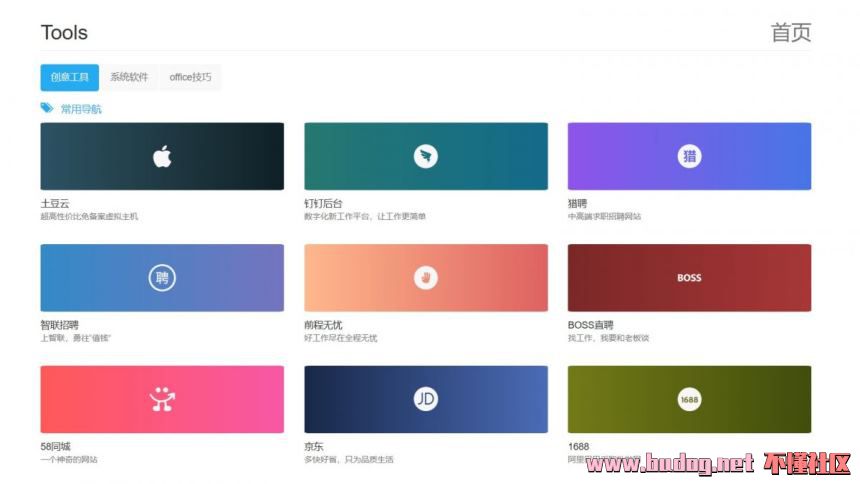The image size is (860, 484).
Task: Click the 聘 circle icon on 智联招聘 card
Action: 162,278
